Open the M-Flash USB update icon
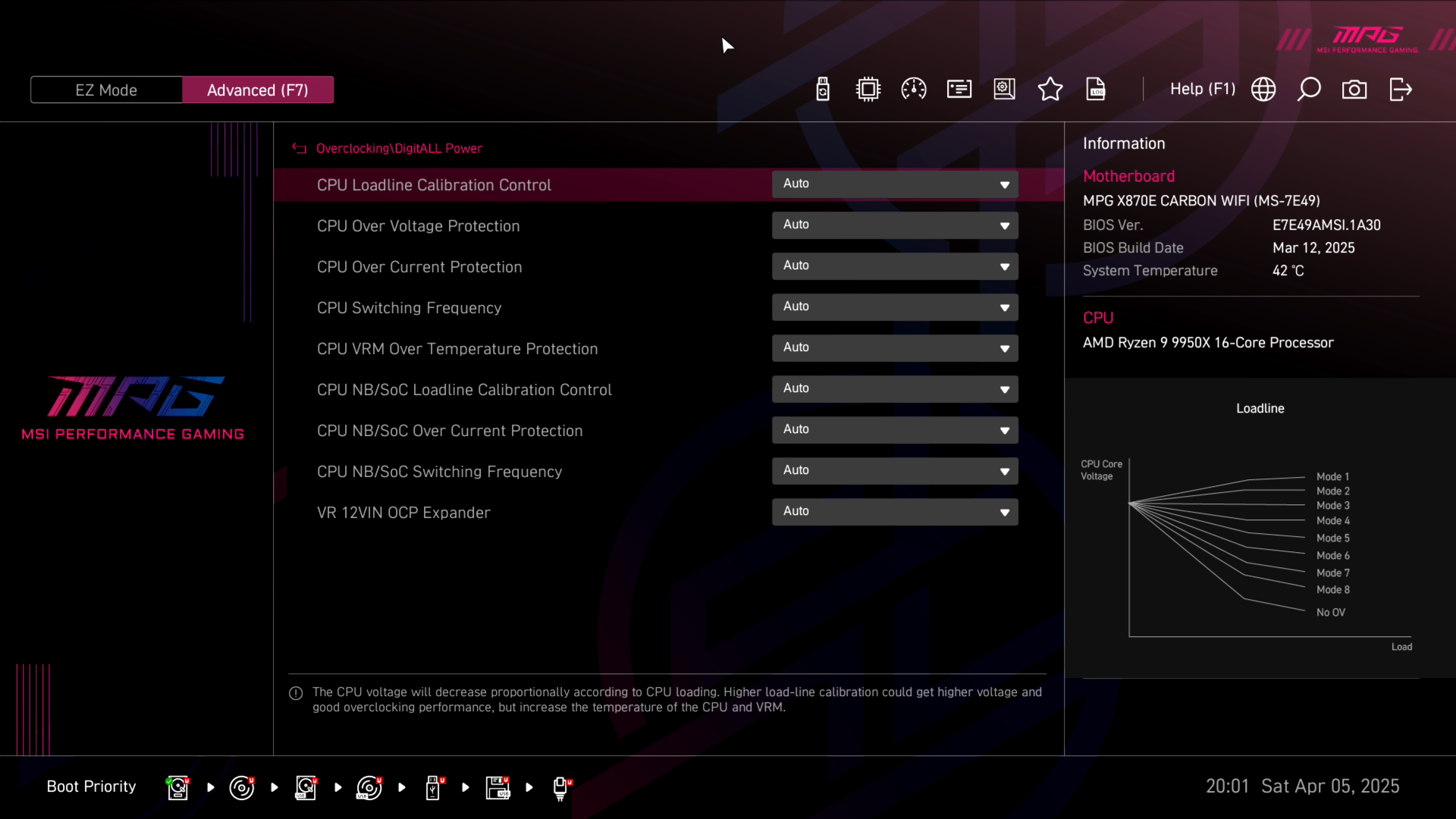The width and height of the screenshot is (1456, 819). click(823, 89)
